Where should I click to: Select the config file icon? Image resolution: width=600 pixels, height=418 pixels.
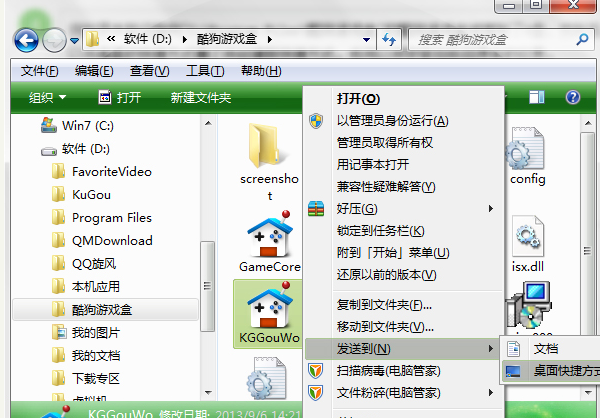click(x=526, y=153)
